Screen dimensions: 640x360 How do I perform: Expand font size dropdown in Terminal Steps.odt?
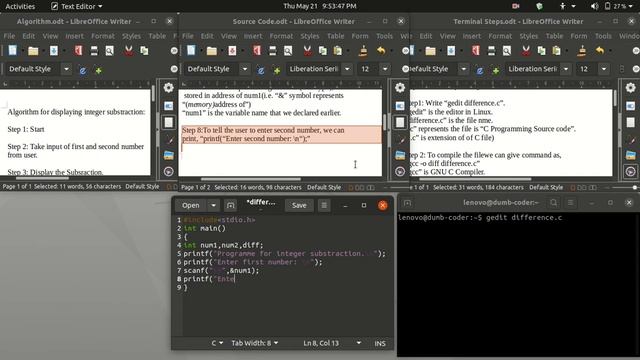click(x=604, y=69)
